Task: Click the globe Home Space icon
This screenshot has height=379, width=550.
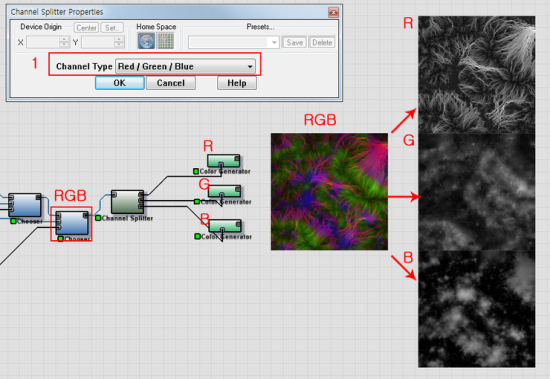Action: [146, 41]
